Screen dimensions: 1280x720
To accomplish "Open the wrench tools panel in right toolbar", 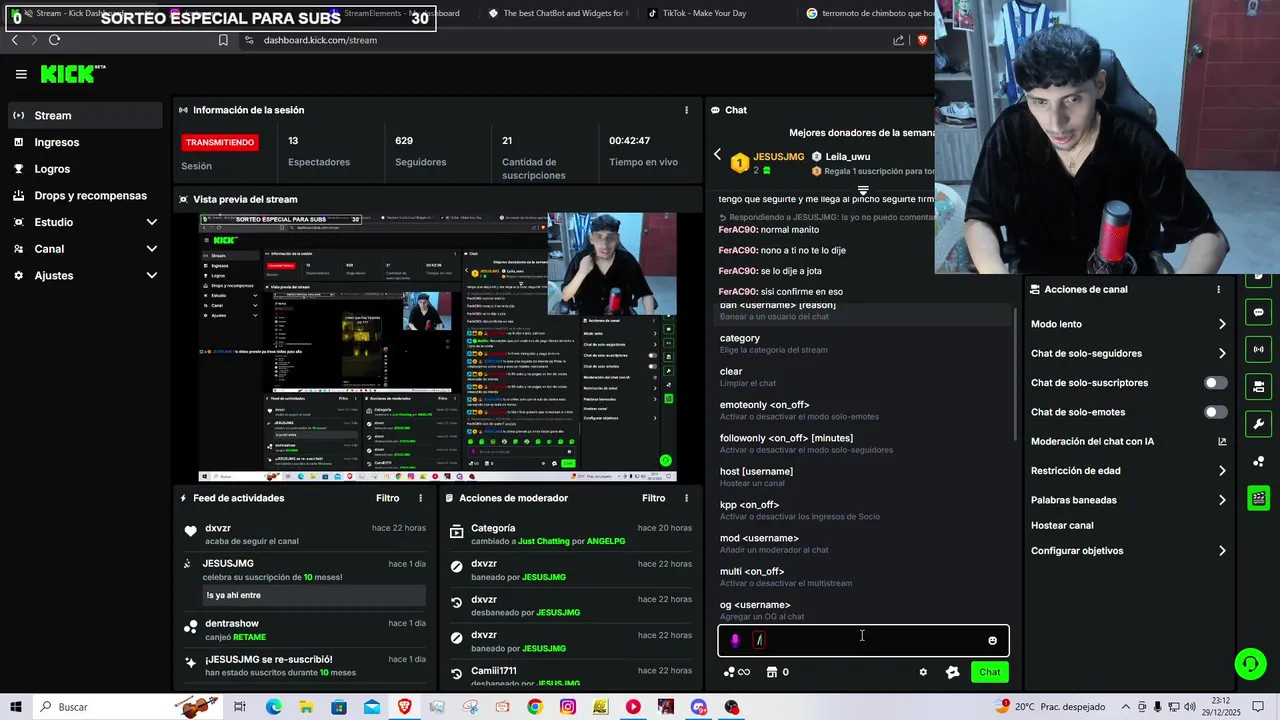I will tap(1258, 424).
